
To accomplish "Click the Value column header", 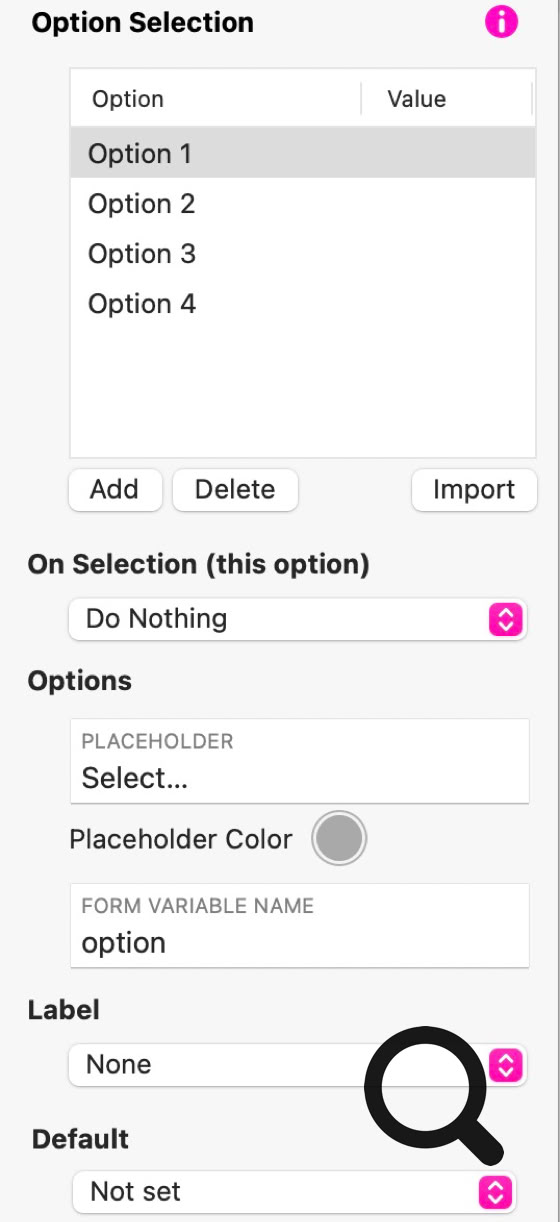I will (447, 99).
